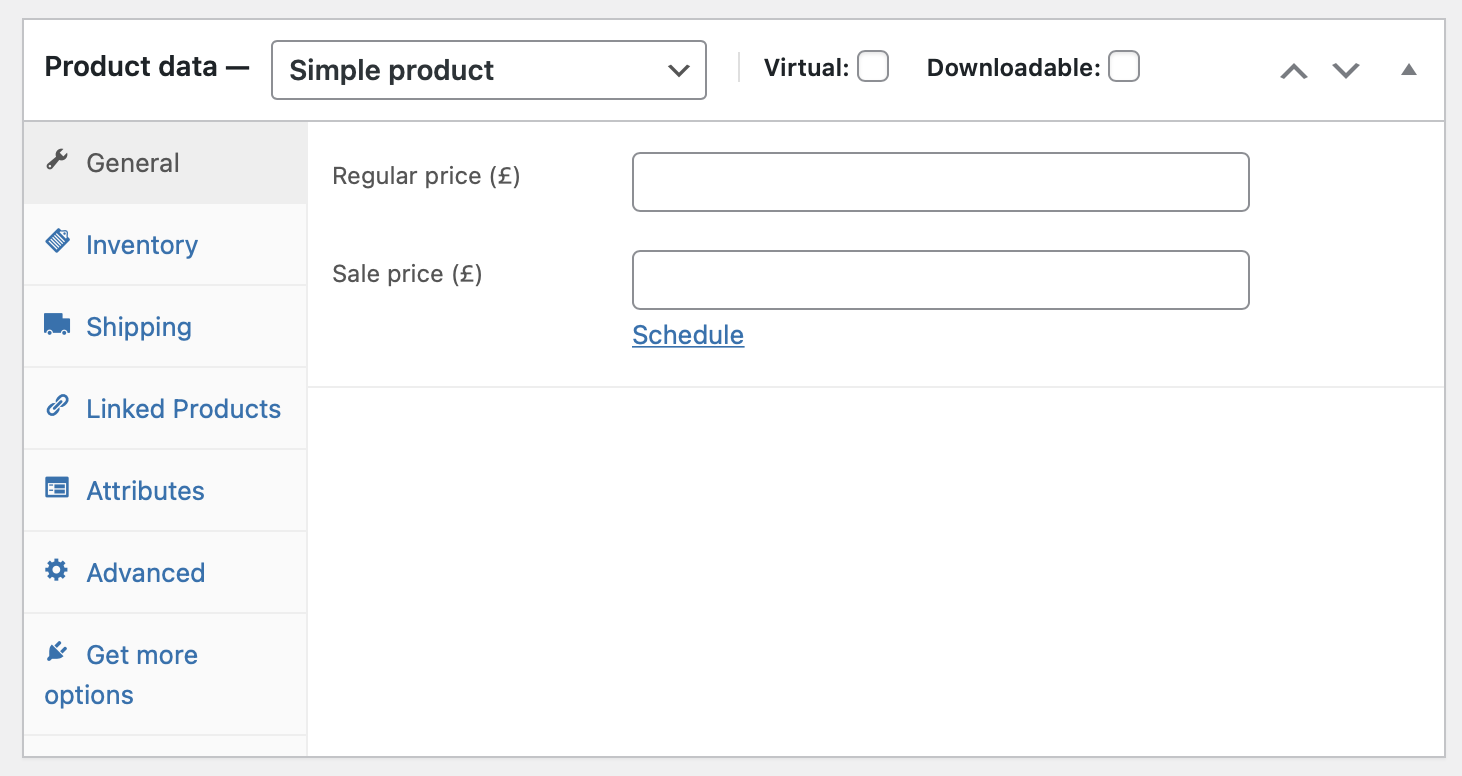This screenshot has height=776, width=1462.
Task: Move the Product data panel up
Action: [x=1294, y=70]
